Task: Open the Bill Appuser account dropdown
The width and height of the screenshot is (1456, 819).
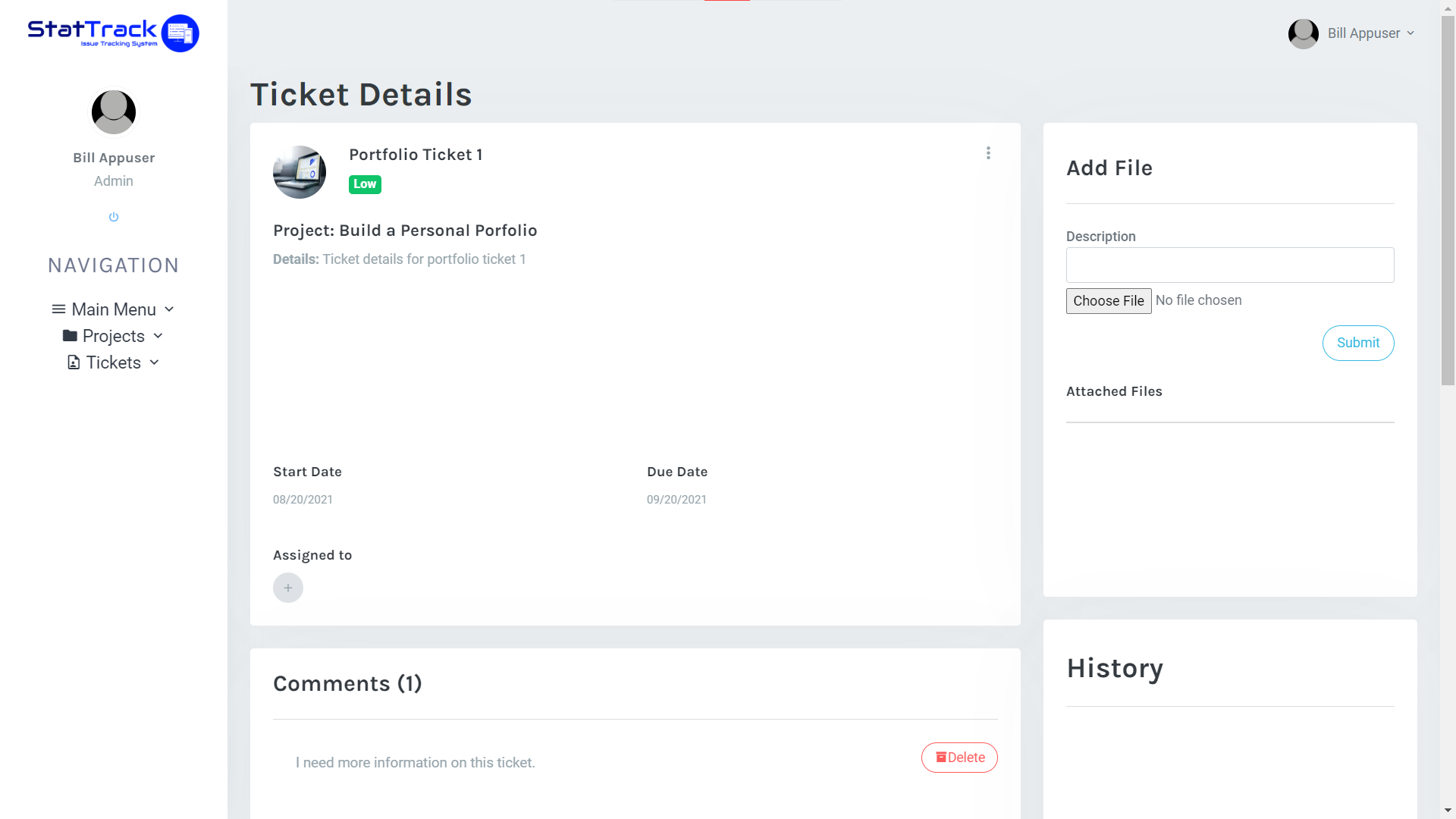Action: [1351, 33]
